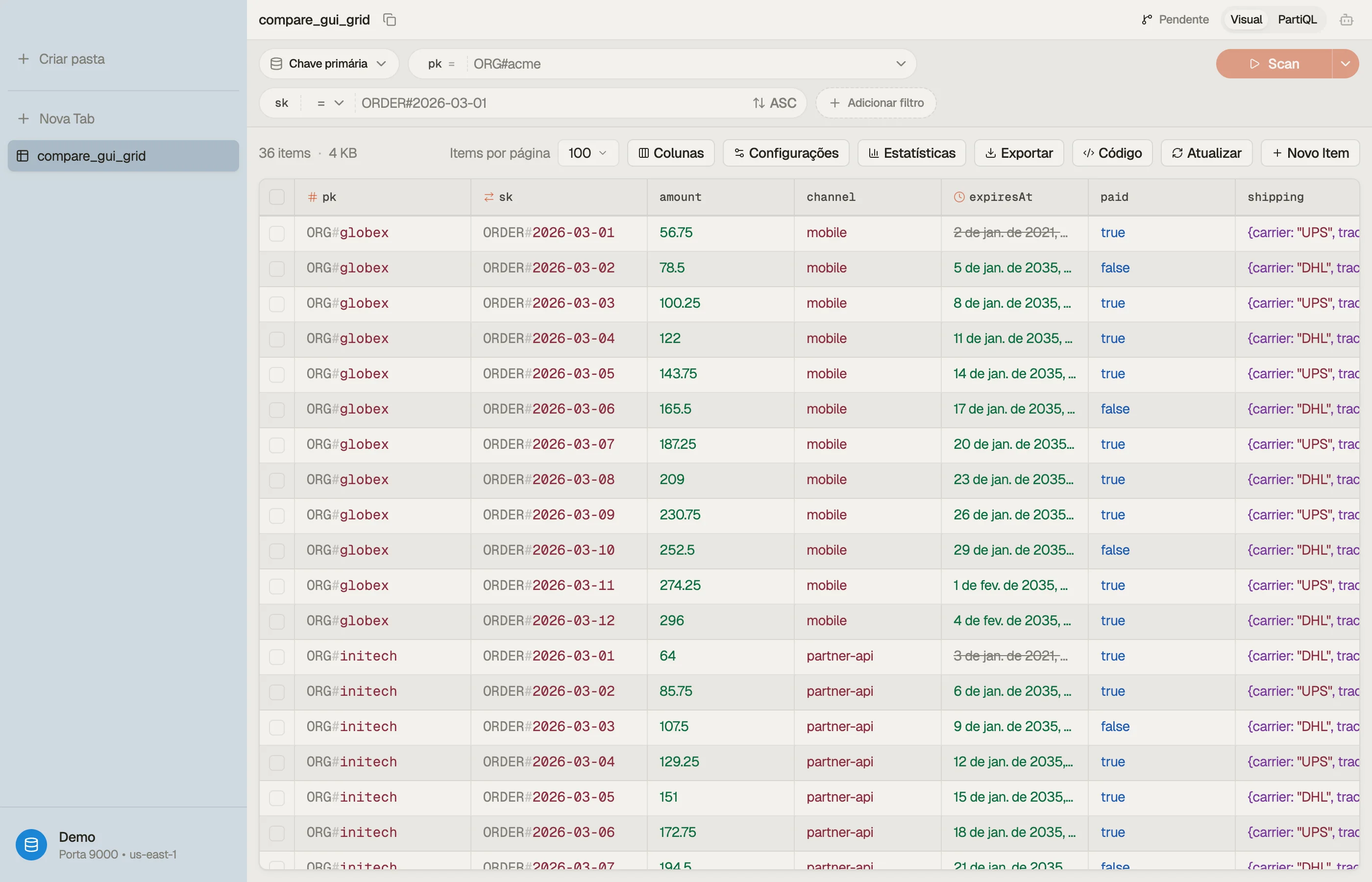
Task: Click the Demo database connection icon
Action: (31, 844)
